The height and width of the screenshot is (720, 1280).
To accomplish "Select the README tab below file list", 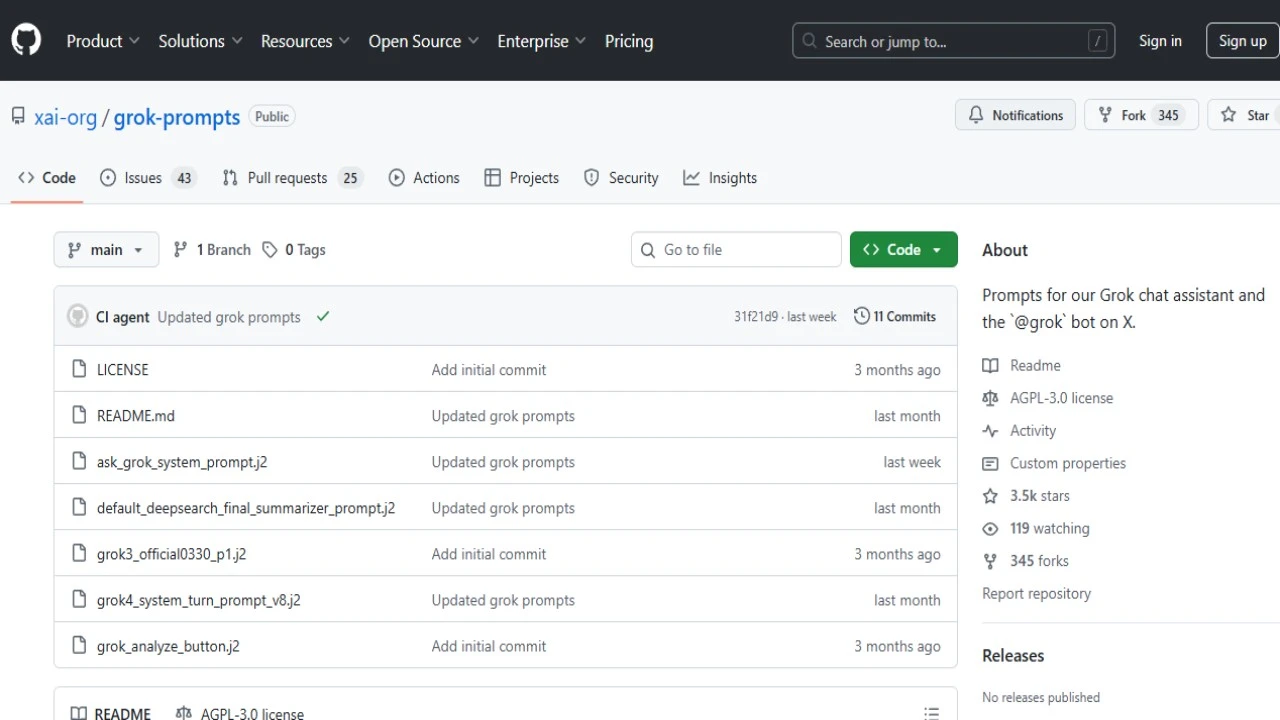I will [x=111, y=713].
